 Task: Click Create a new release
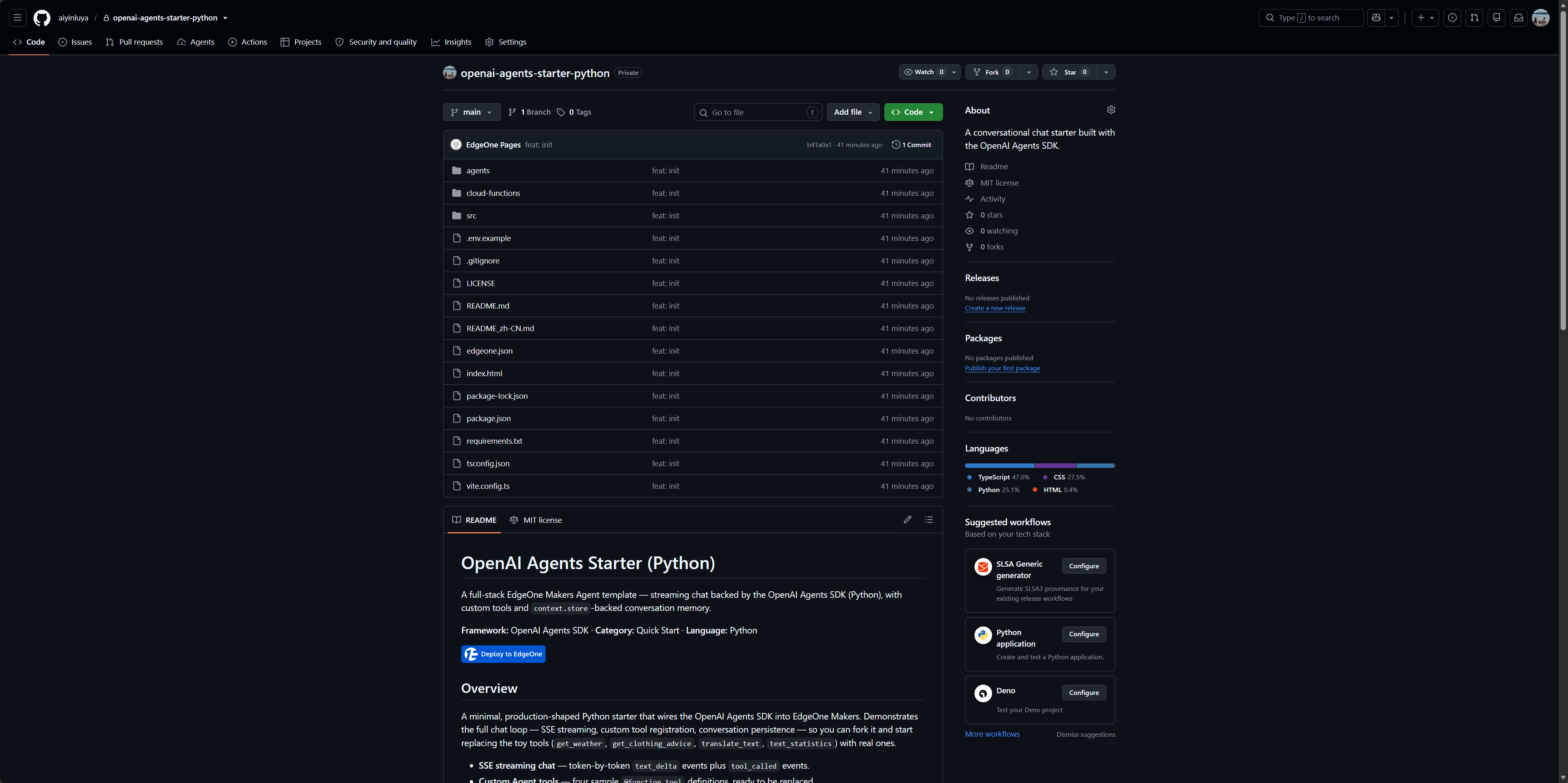coord(995,308)
